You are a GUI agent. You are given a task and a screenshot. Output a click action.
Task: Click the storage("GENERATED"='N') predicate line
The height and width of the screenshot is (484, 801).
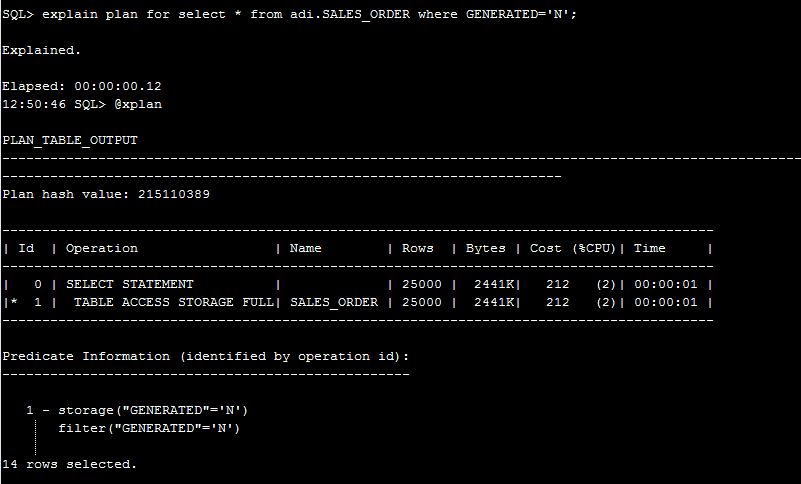coord(152,410)
